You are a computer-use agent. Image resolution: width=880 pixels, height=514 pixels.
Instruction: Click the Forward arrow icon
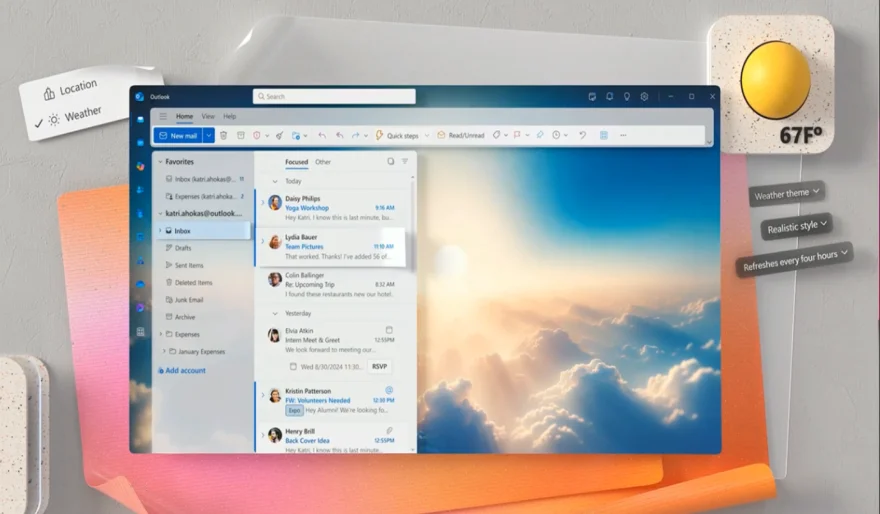click(x=356, y=135)
